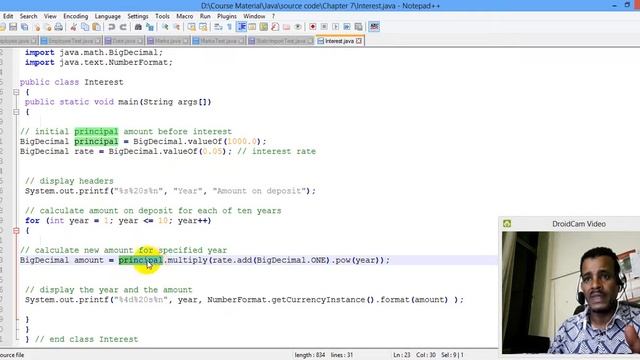Open Find with the binoculars icon

138,27
